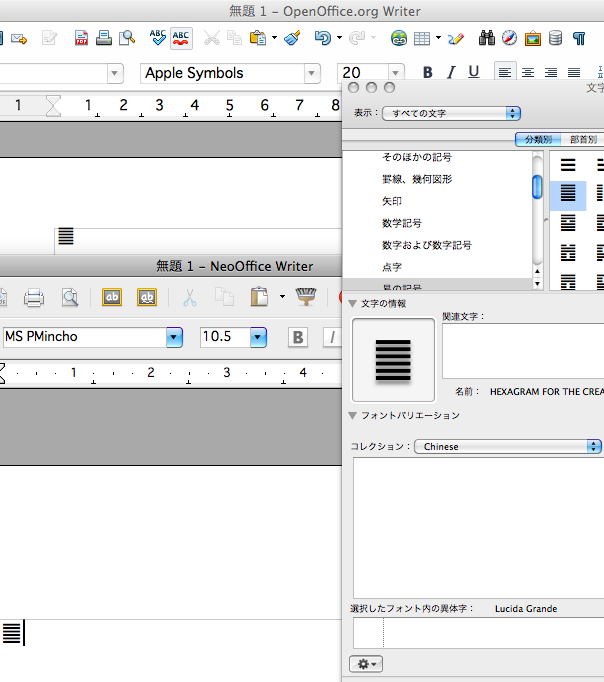Collapse the 文字の情報 section
The image size is (604, 682).
click(353, 304)
